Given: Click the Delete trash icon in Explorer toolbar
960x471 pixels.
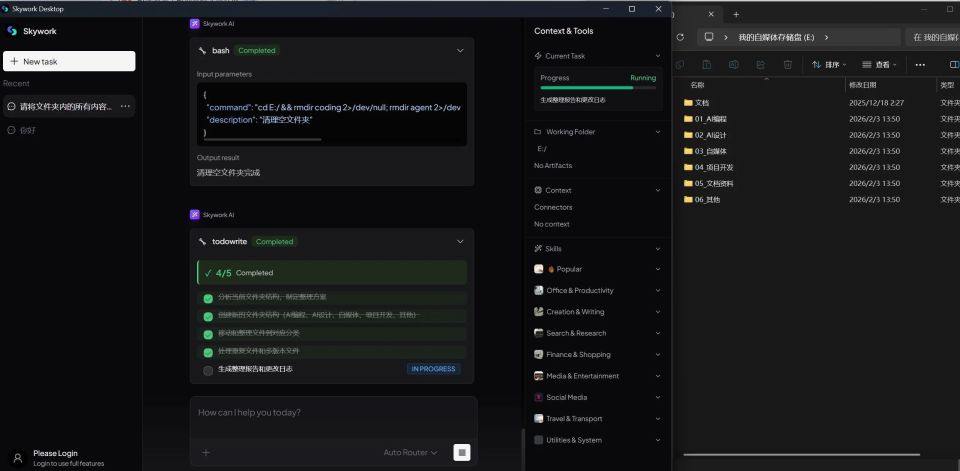Looking at the screenshot, I should coord(788,64).
